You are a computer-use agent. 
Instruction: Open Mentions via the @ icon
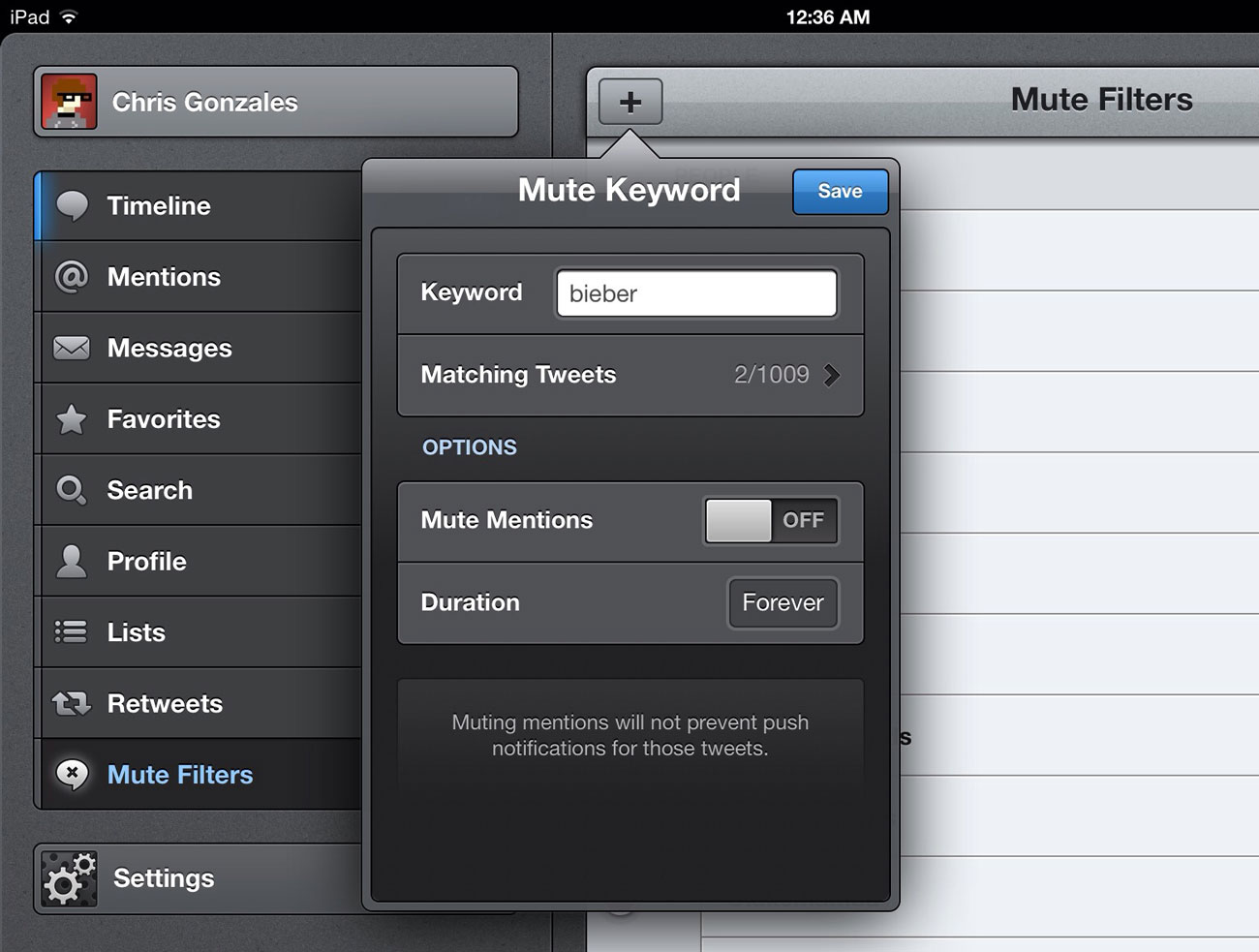click(72, 277)
